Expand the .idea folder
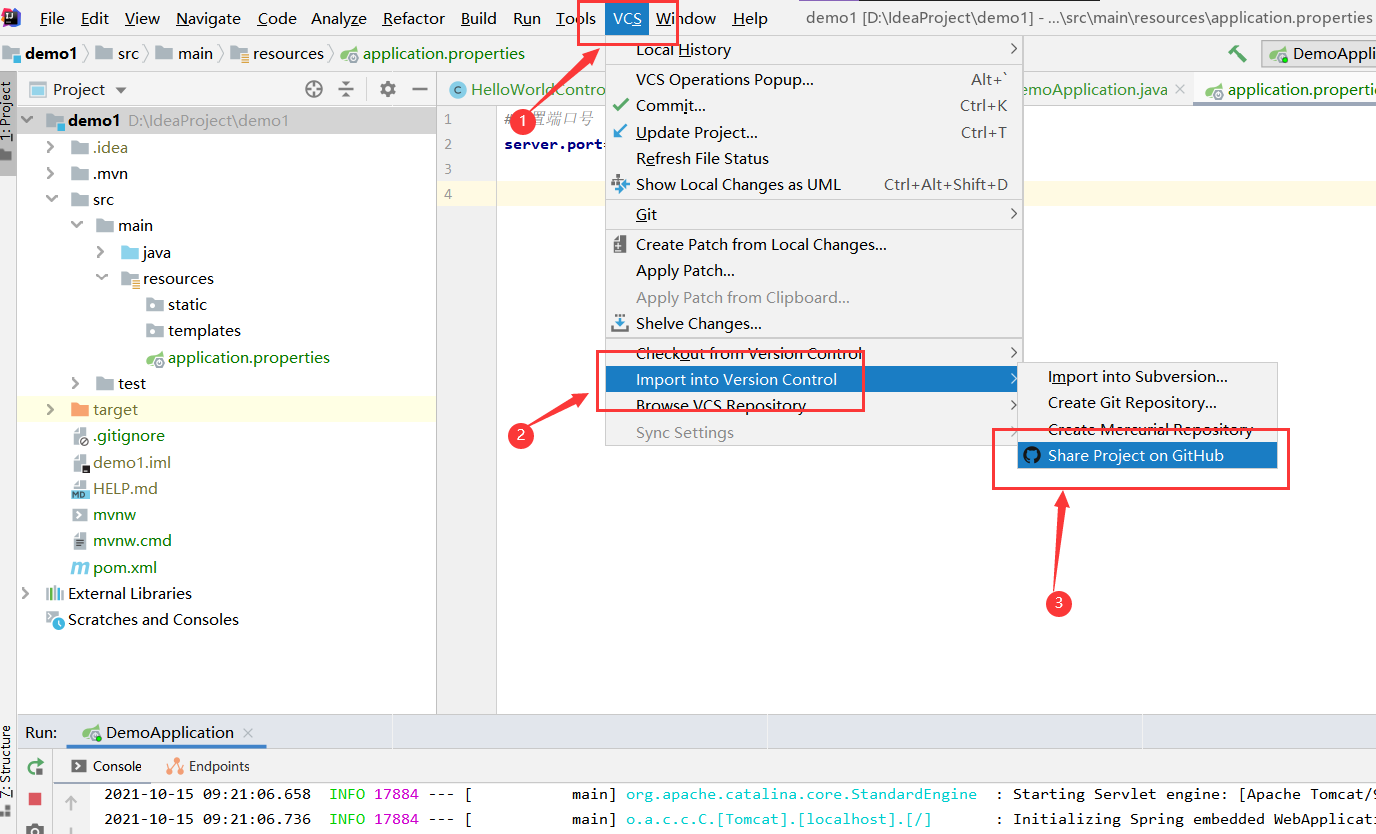This screenshot has height=834, width=1376. pos(51,147)
